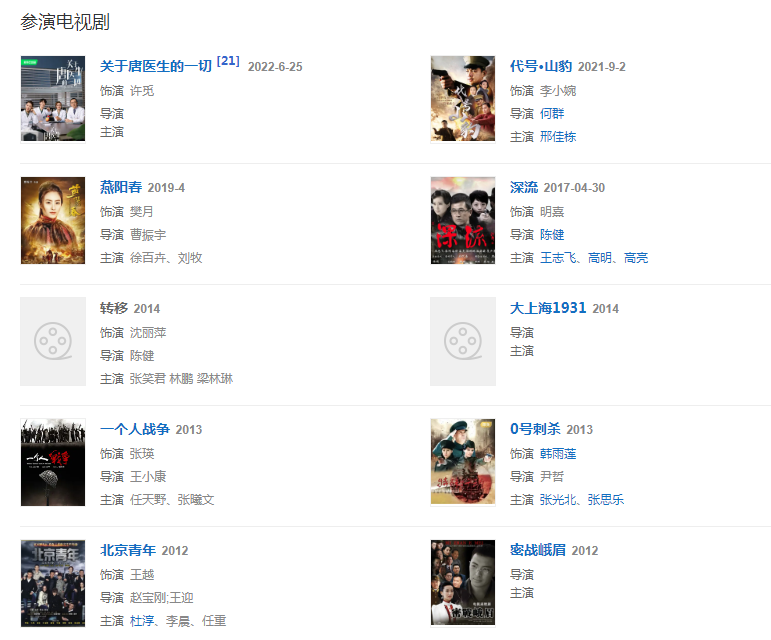This screenshot has width=771, height=640.
Task: Click the role link 韩雨莲
Action: [x=558, y=454]
